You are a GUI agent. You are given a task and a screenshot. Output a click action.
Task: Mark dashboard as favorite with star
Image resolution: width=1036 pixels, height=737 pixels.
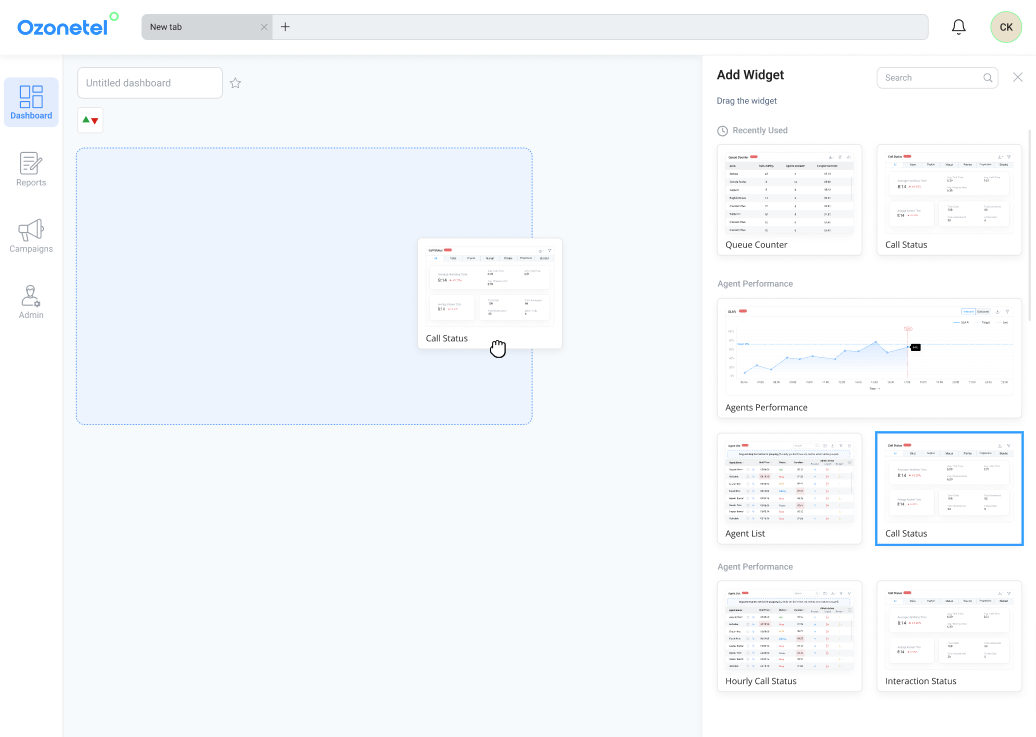coord(235,83)
